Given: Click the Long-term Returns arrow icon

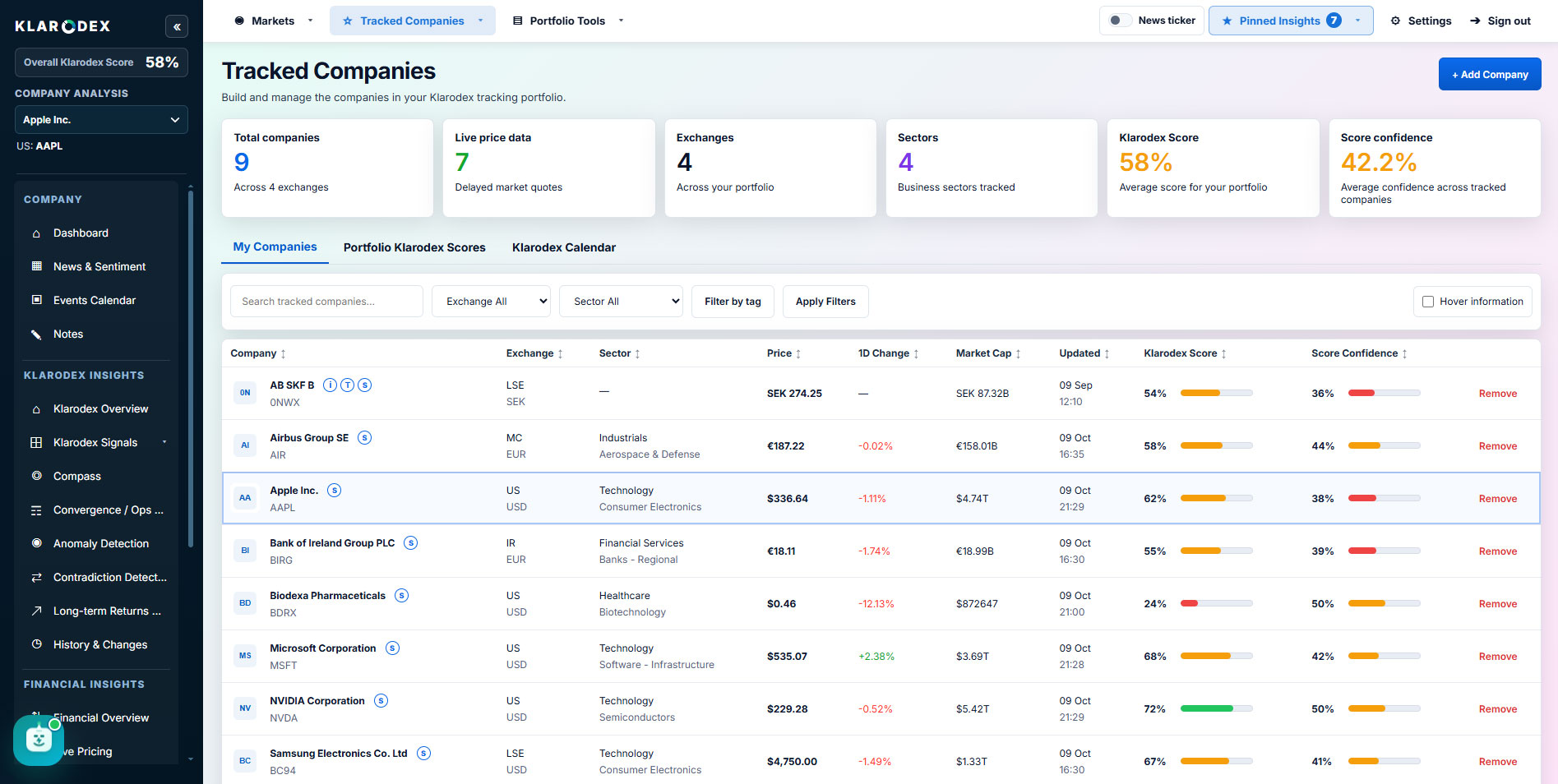Looking at the screenshot, I should pos(36,611).
